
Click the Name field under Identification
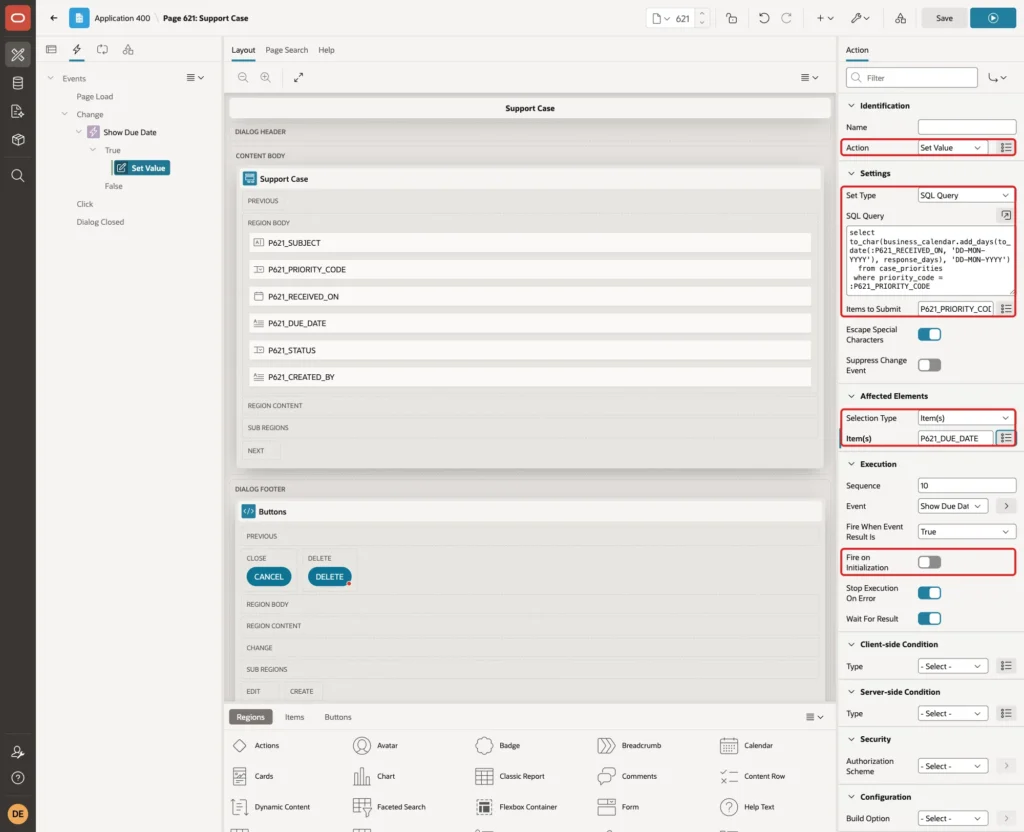click(967, 127)
